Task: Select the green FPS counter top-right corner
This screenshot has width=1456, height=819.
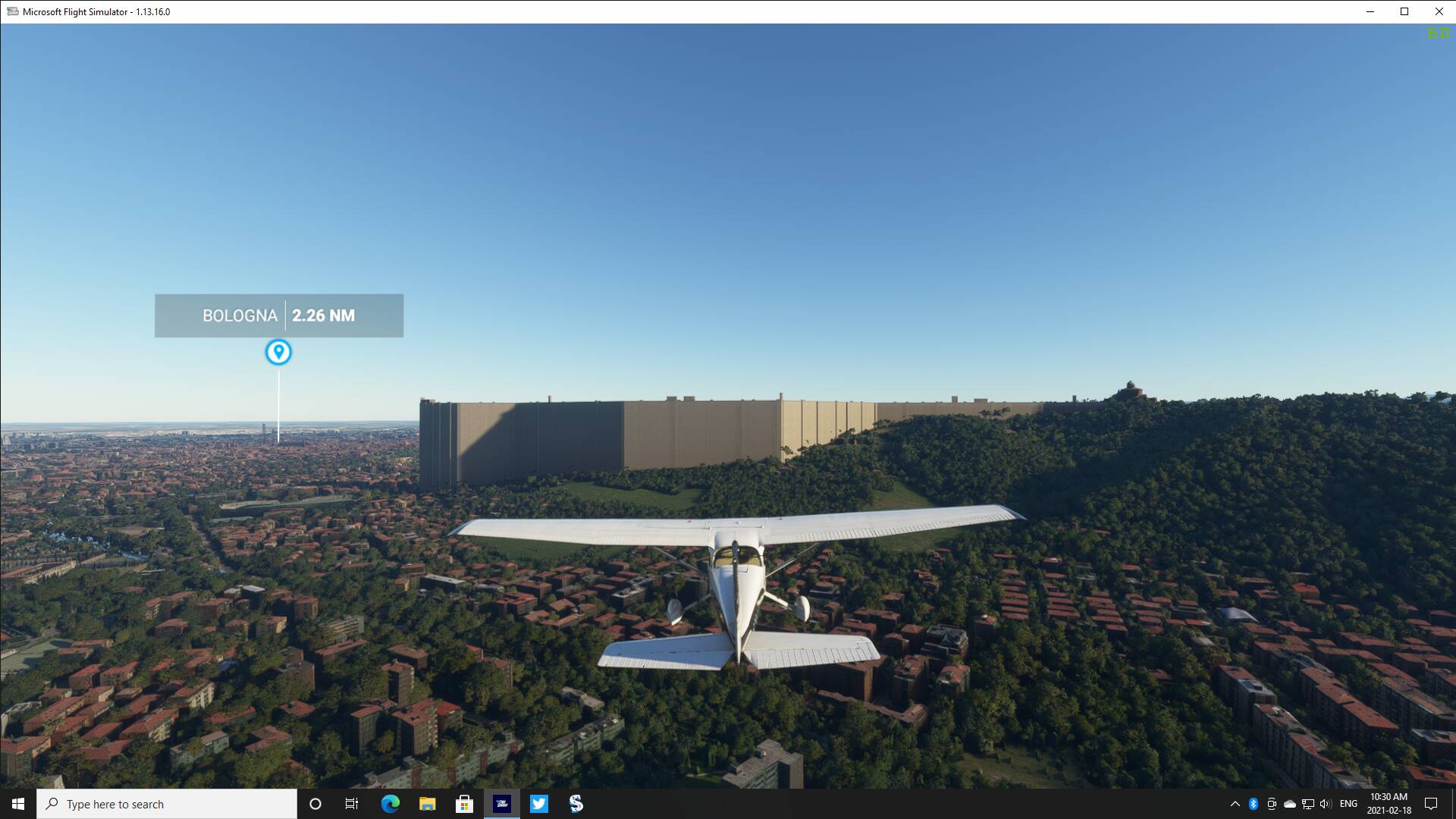Action: coord(1439,32)
